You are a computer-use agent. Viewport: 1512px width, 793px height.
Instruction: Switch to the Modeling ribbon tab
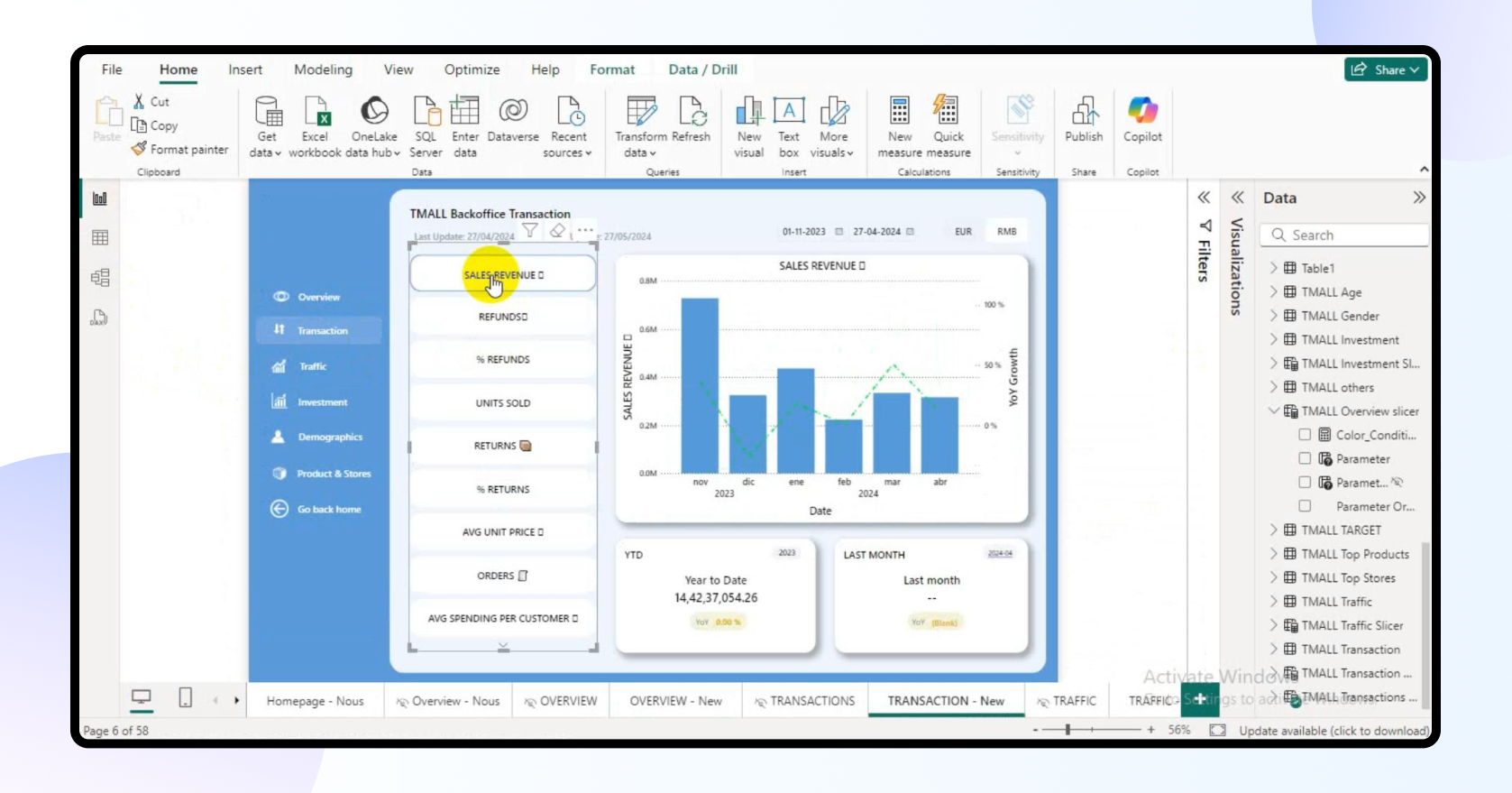tap(323, 69)
